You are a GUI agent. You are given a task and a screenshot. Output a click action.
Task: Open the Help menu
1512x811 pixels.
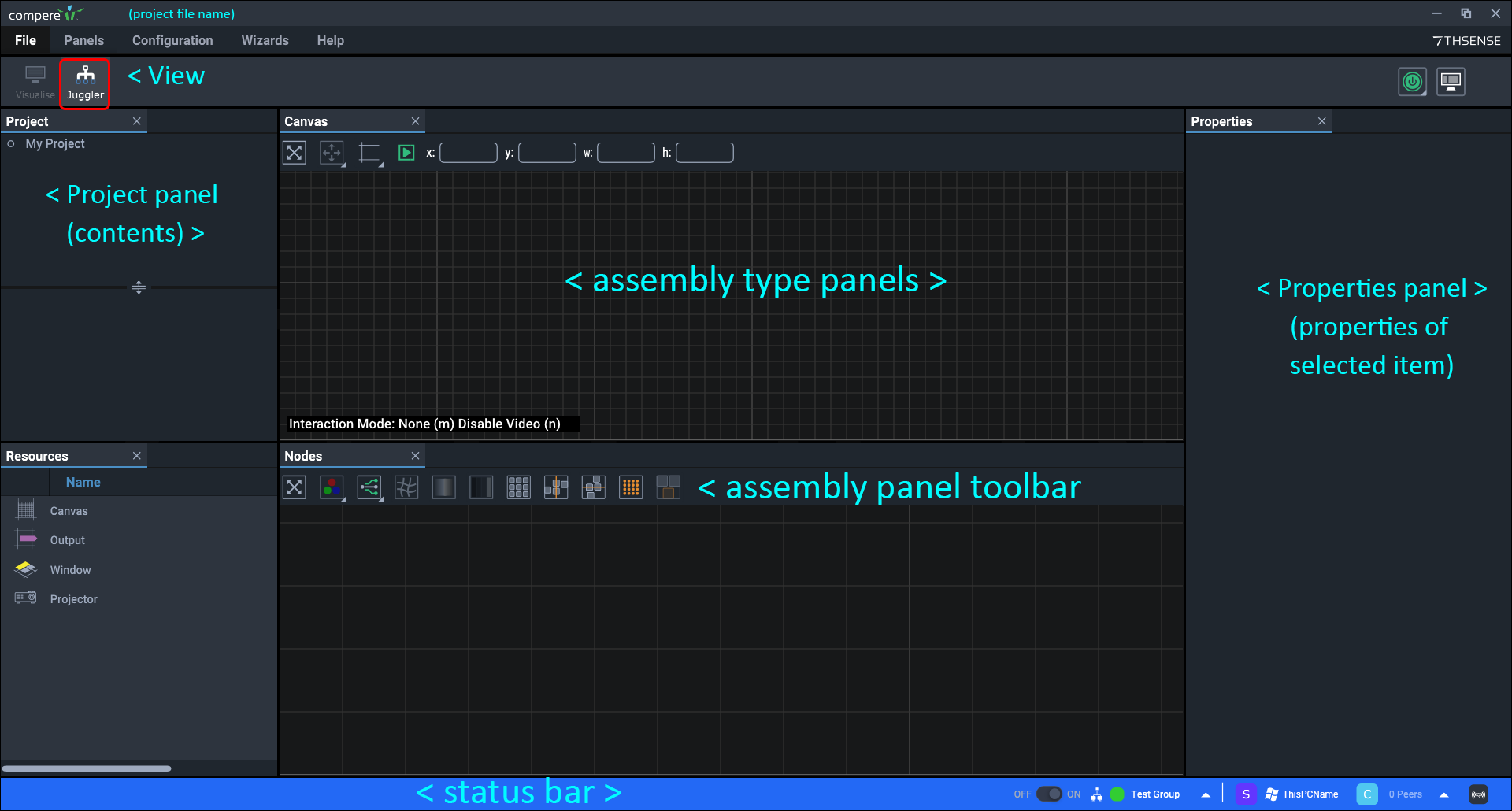tap(330, 40)
